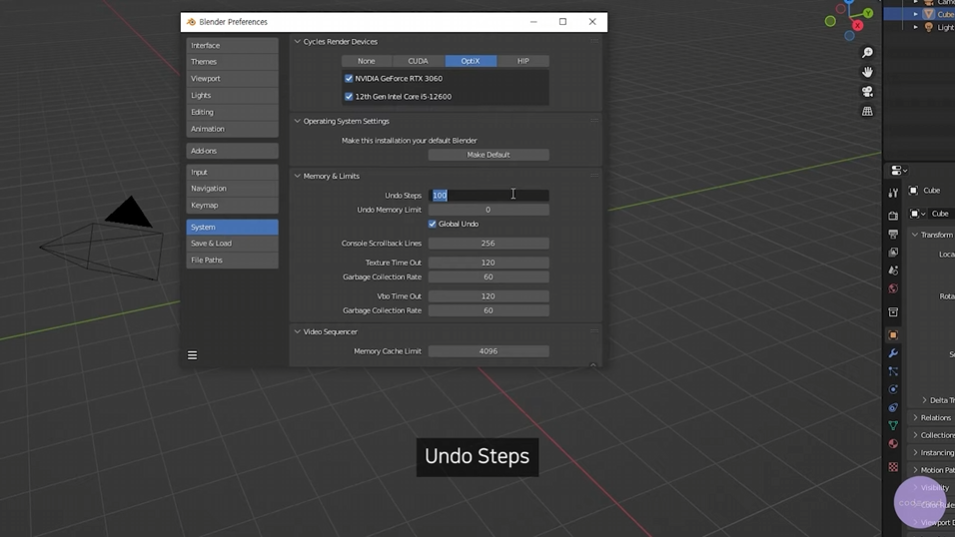This screenshot has height=537, width=955.
Task: Expand the Cube item in outliner
Action: tap(915, 14)
